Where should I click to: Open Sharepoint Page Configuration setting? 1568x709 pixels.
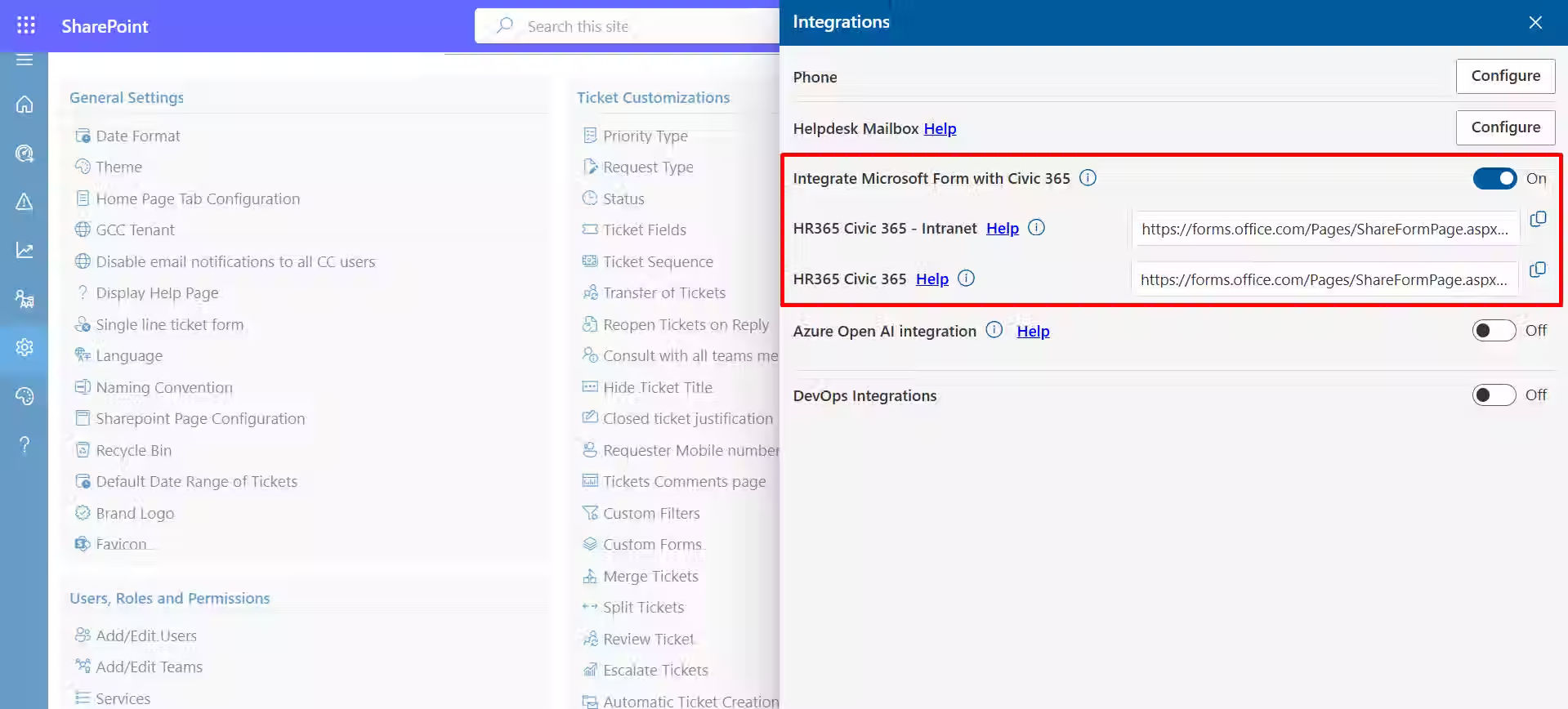[200, 418]
